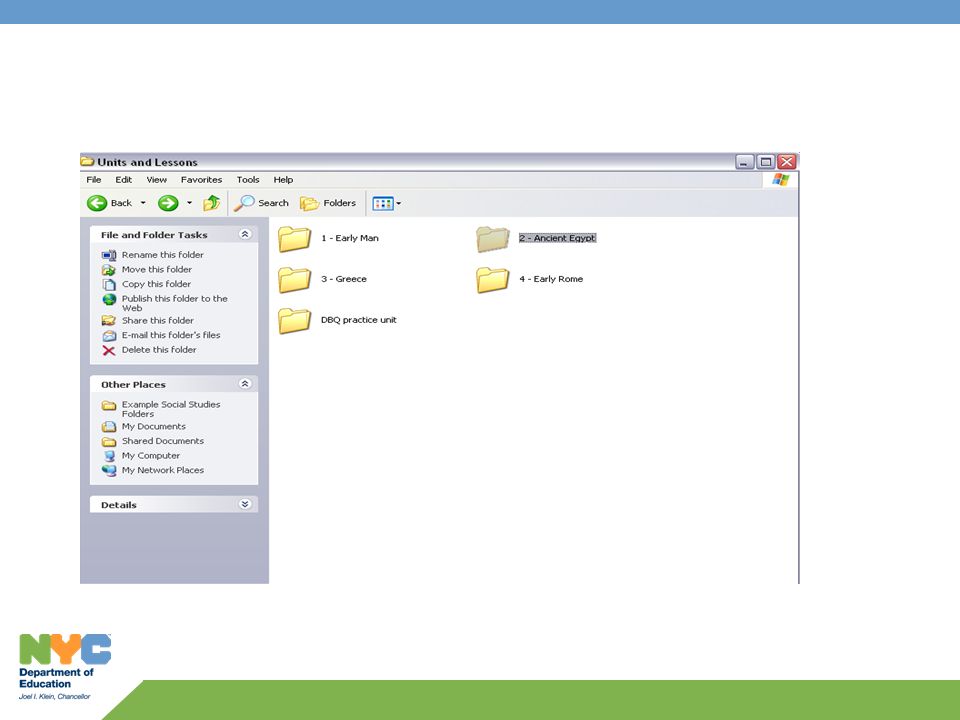Click the Views grid icon

pyautogui.click(x=383, y=203)
